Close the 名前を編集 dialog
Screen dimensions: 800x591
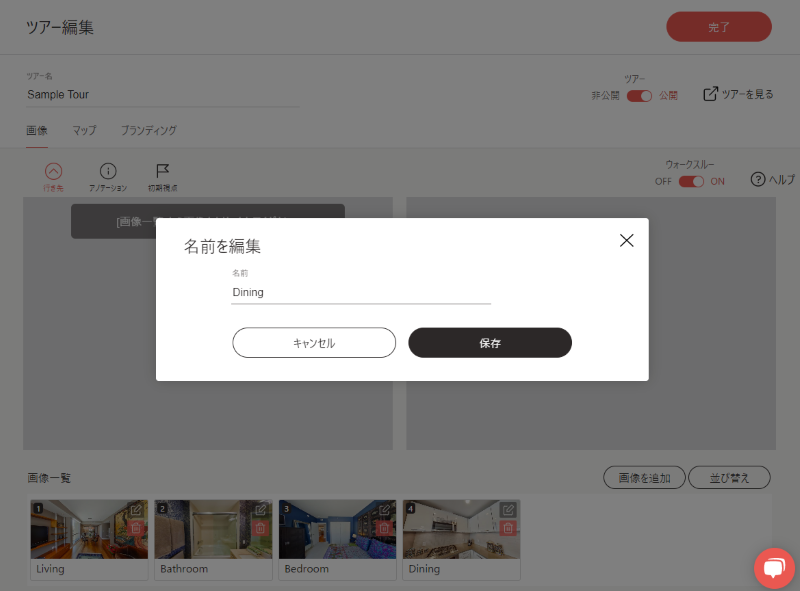coord(626,240)
